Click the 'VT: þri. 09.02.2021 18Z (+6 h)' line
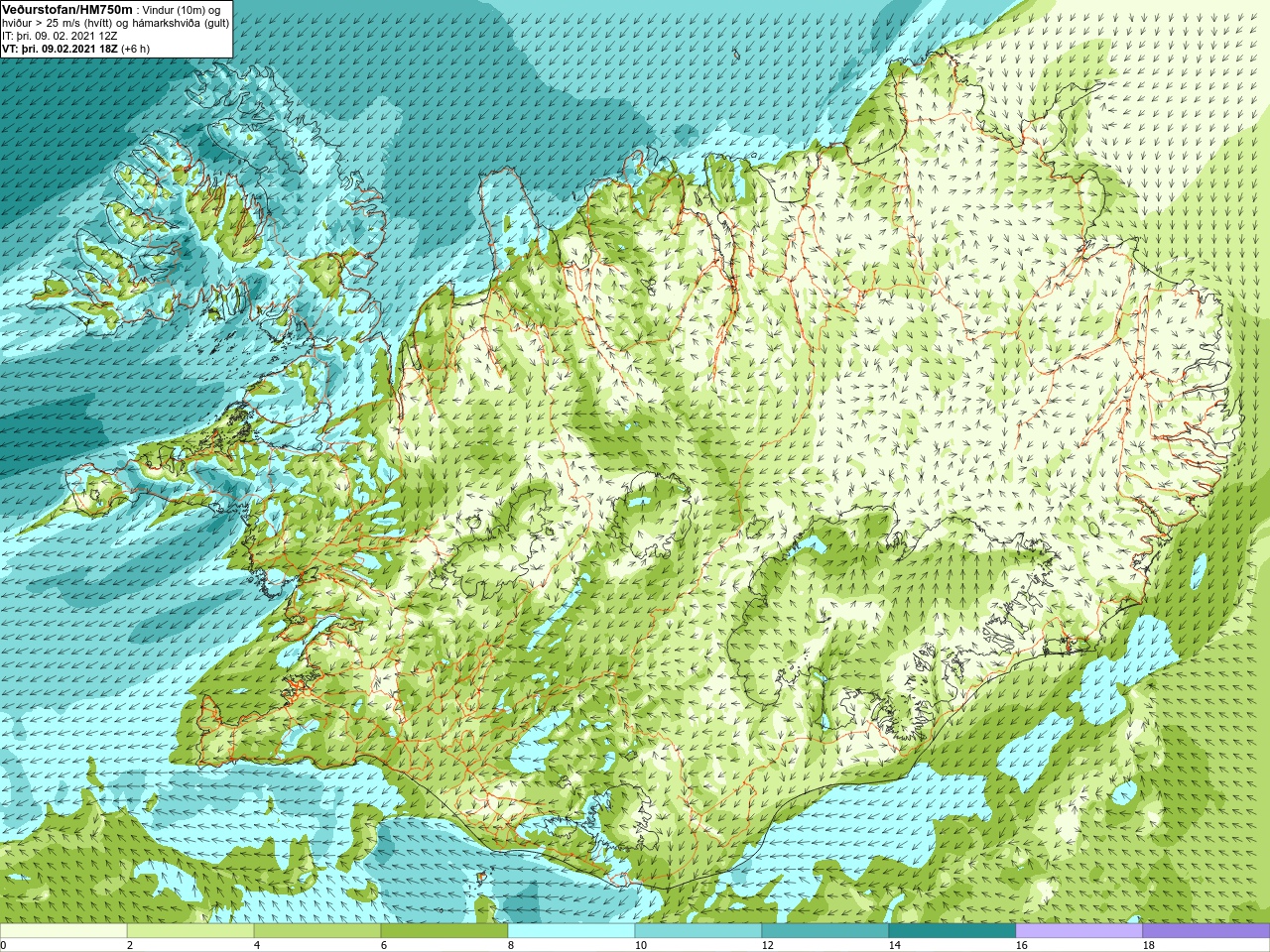This screenshot has height=952, width=1270. (x=76, y=49)
